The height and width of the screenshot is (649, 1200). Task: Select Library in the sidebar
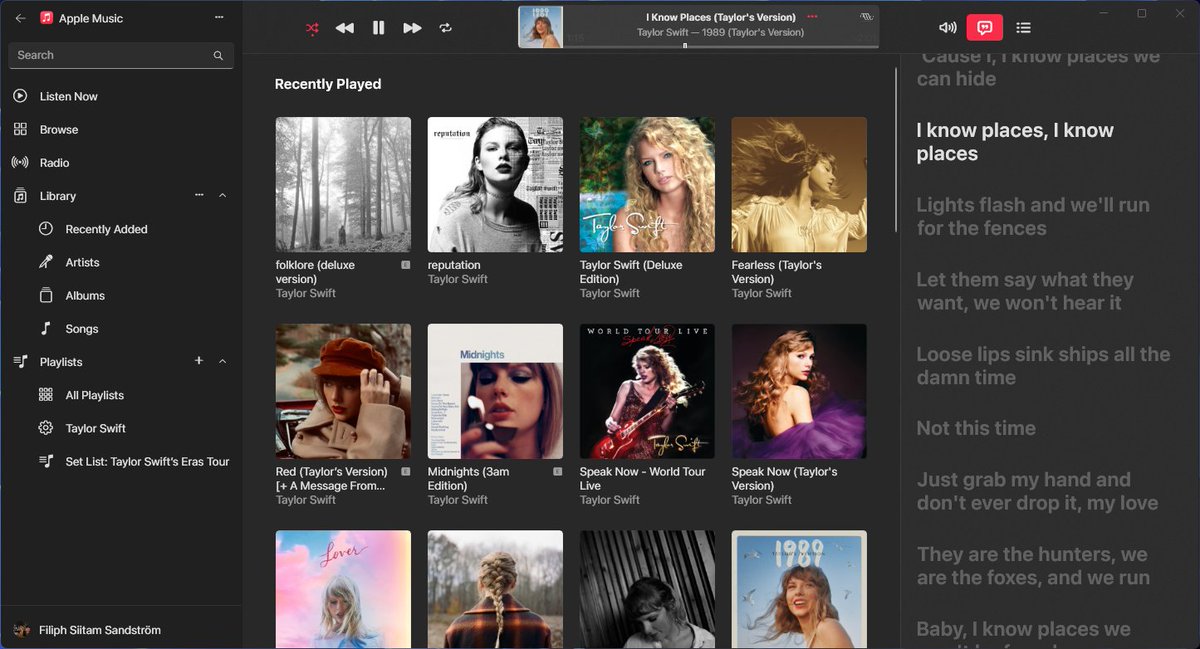click(x=58, y=196)
